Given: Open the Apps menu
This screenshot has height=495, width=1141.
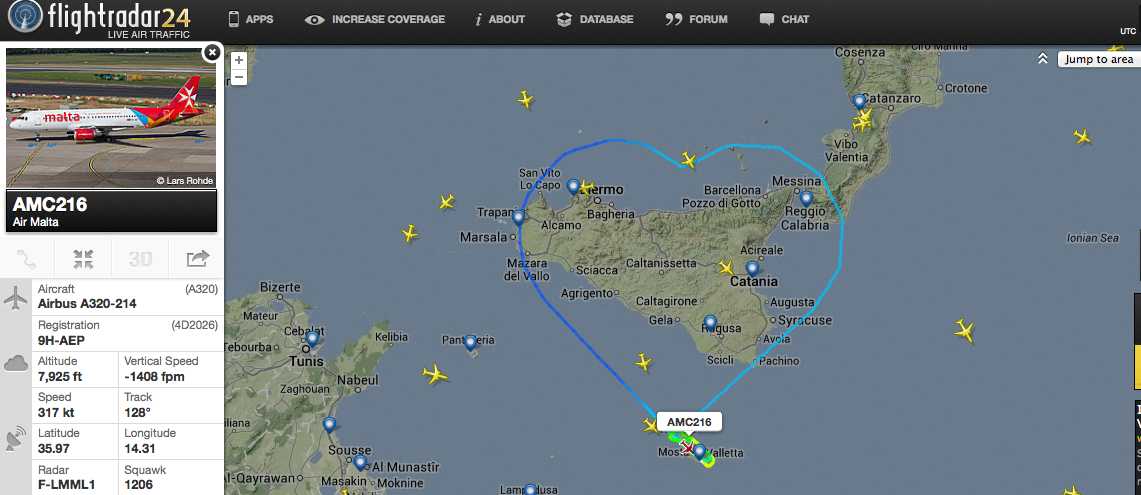Looking at the screenshot, I should (x=251, y=20).
